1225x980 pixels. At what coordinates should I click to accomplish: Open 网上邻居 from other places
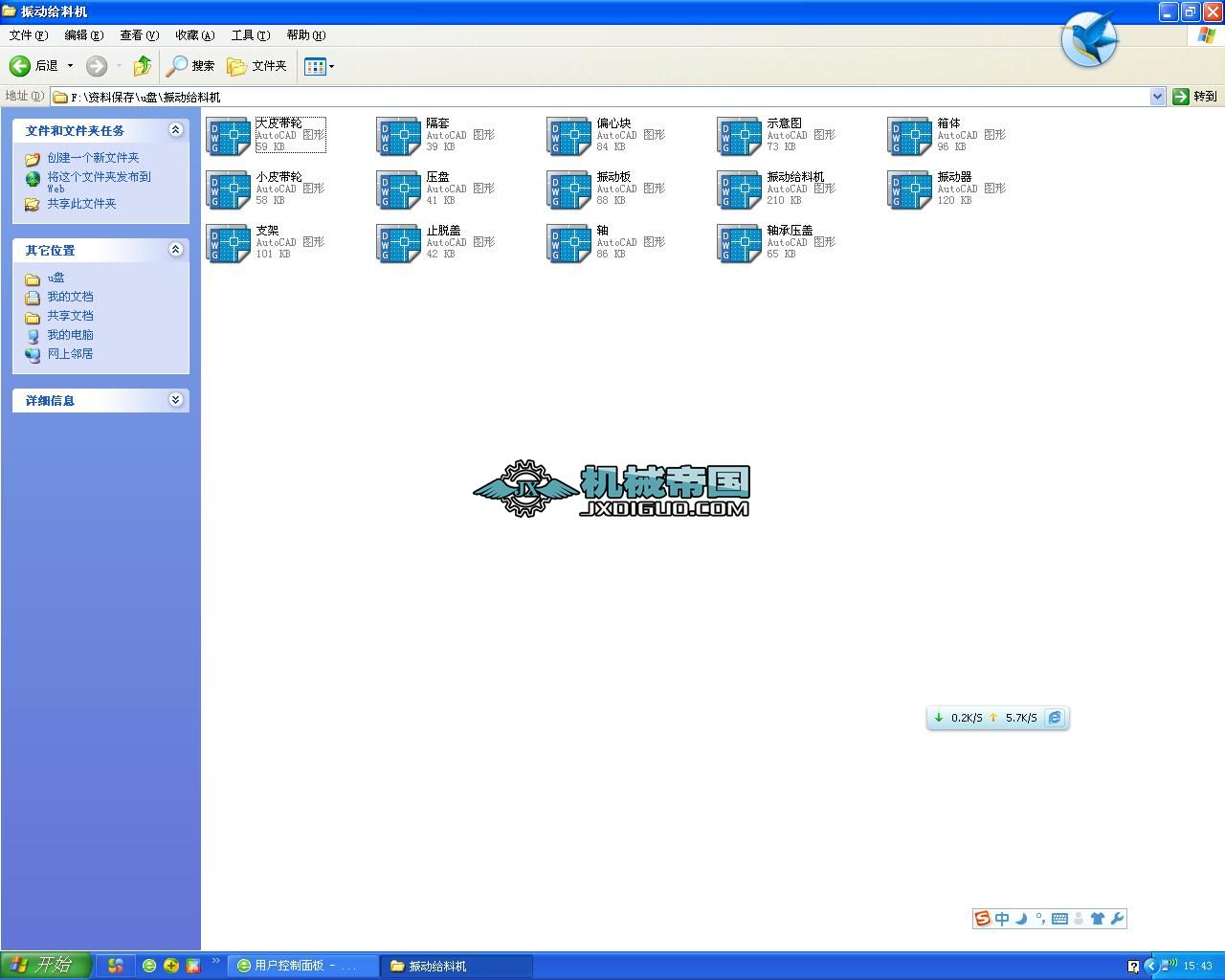tap(70, 354)
